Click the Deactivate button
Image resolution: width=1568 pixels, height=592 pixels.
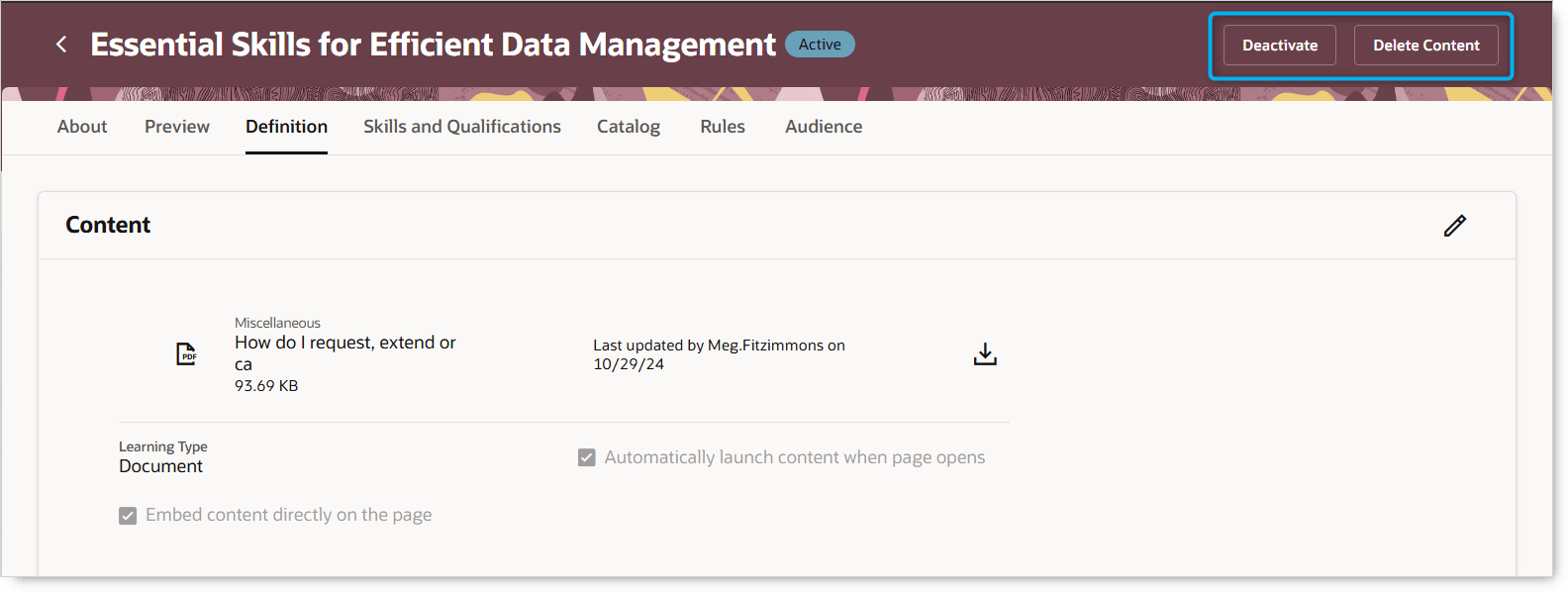click(x=1279, y=46)
